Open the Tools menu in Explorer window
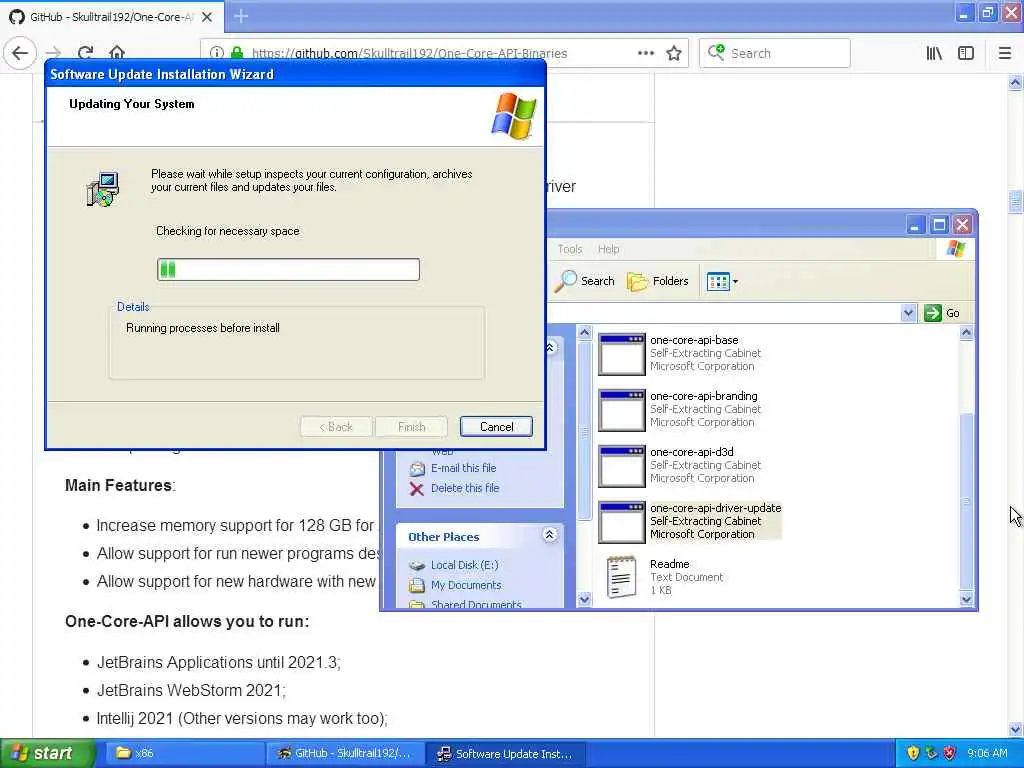Viewport: 1024px width, 768px height. (569, 249)
